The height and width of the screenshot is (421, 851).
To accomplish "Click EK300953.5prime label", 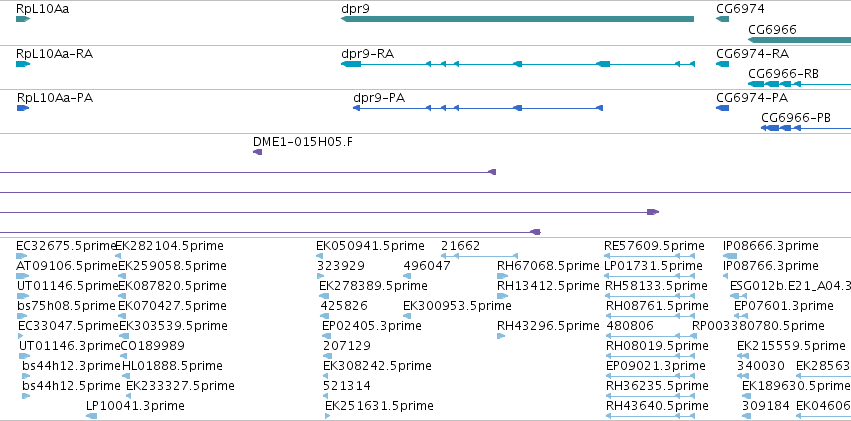I will pyautogui.click(x=457, y=306).
